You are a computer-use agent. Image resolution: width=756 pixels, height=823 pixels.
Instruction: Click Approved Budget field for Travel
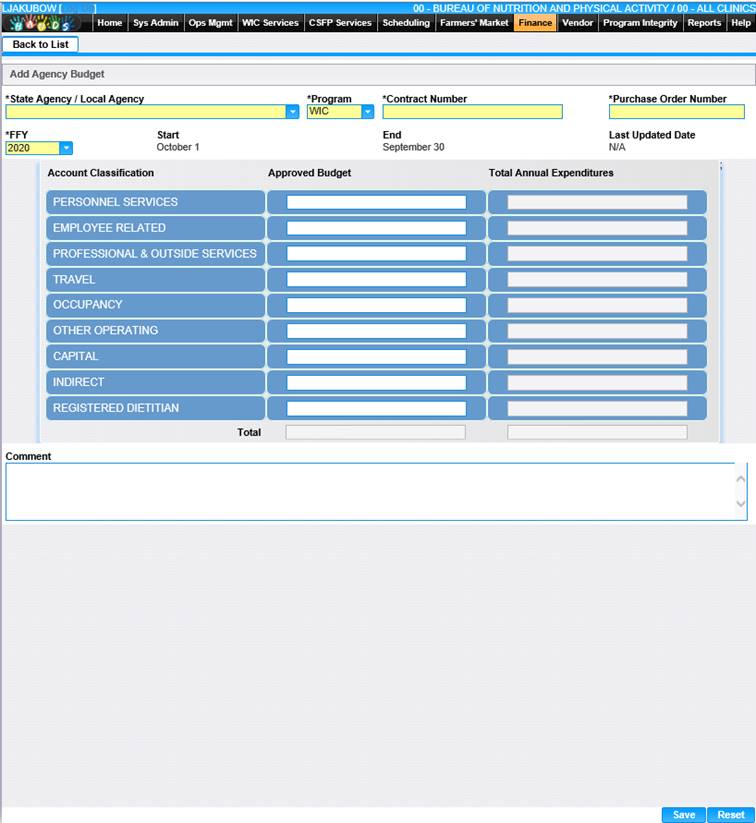click(x=376, y=280)
